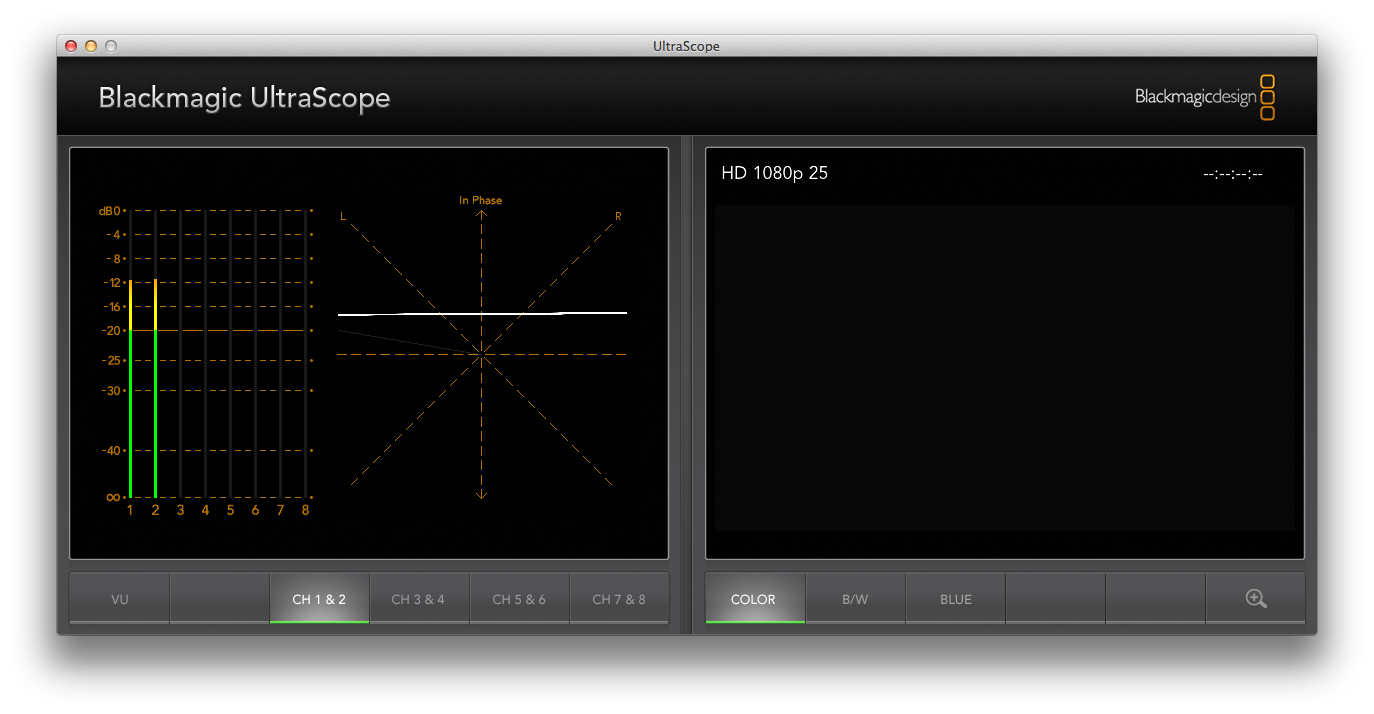Click the dB0 scale label
Viewport: 1374px width, 714px height.
(109, 211)
